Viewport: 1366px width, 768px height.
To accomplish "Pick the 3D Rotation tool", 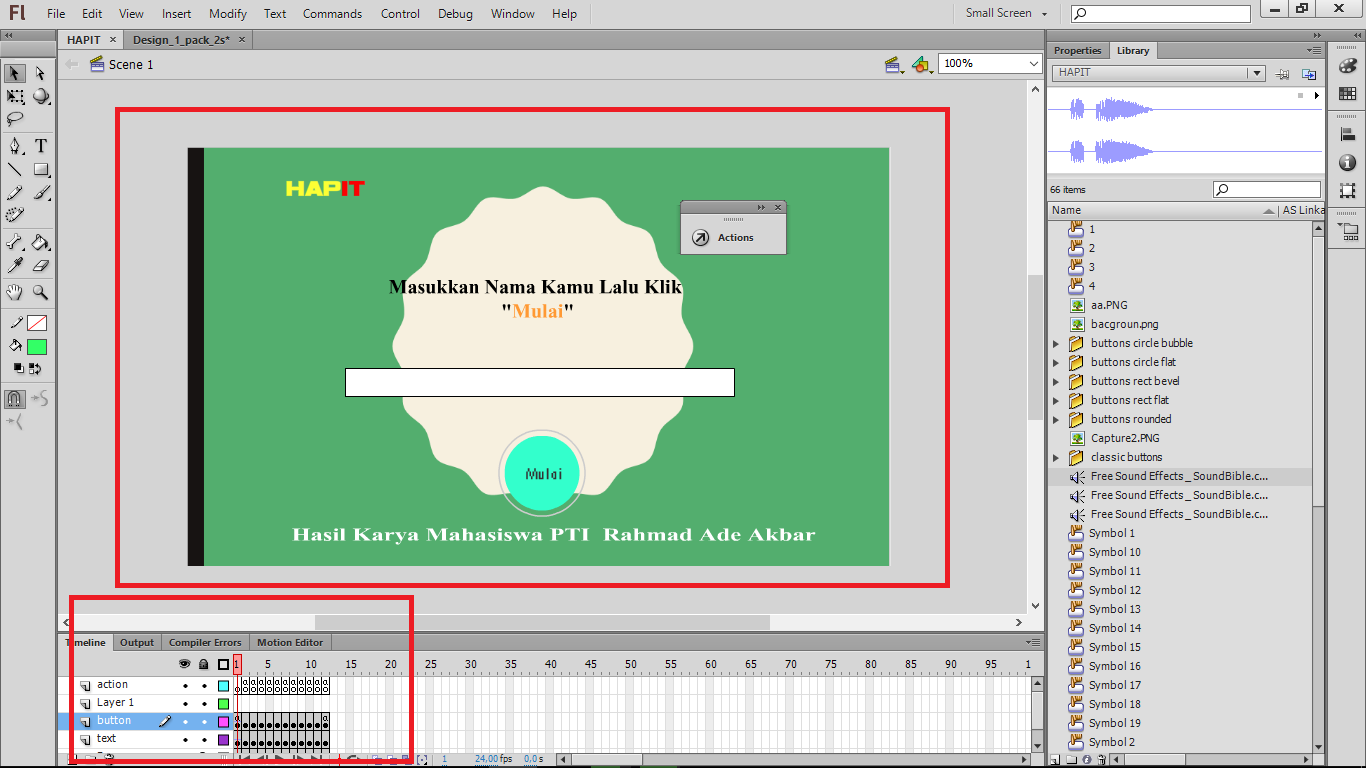I will (x=40, y=96).
